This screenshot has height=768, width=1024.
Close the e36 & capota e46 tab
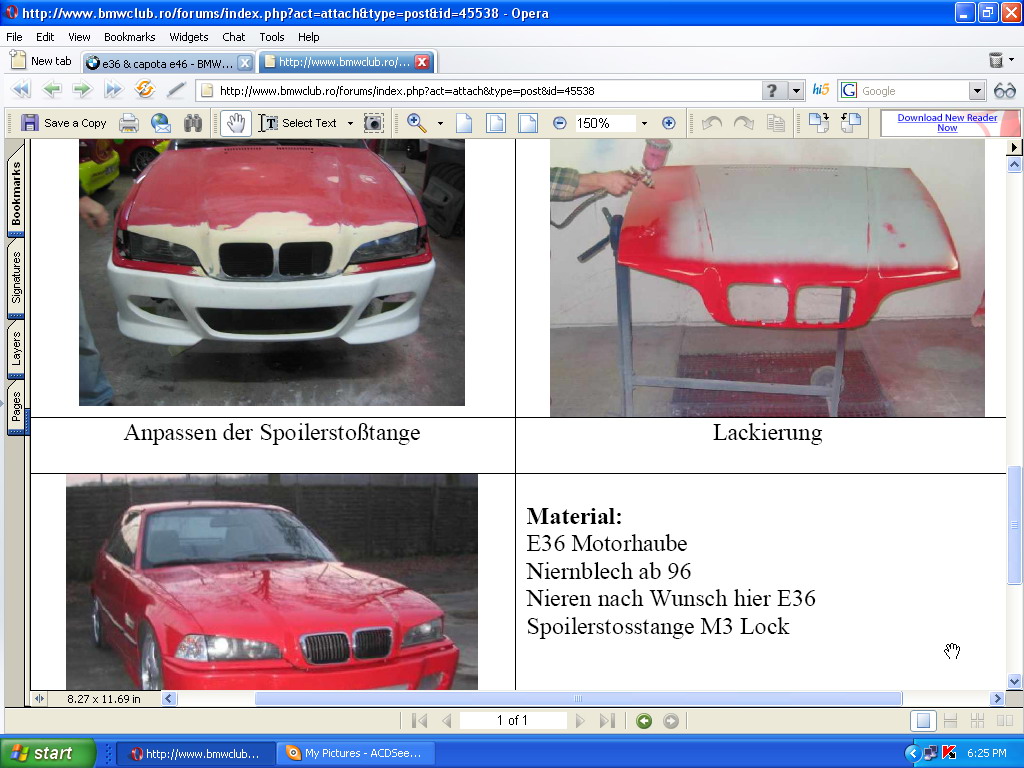click(244, 63)
